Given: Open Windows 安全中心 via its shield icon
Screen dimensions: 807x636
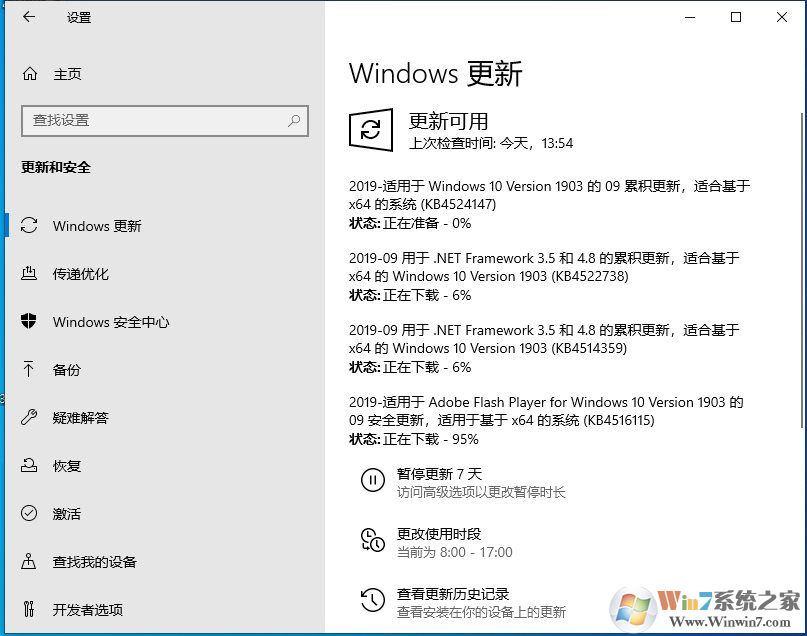Looking at the screenshot, I should pyautogui.click(x=31, y=322).
